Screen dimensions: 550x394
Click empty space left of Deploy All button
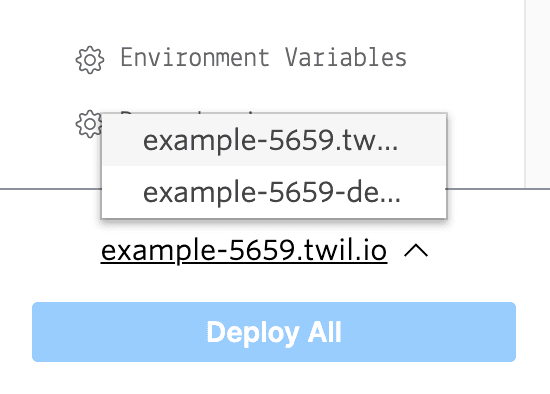click(16, 332)
